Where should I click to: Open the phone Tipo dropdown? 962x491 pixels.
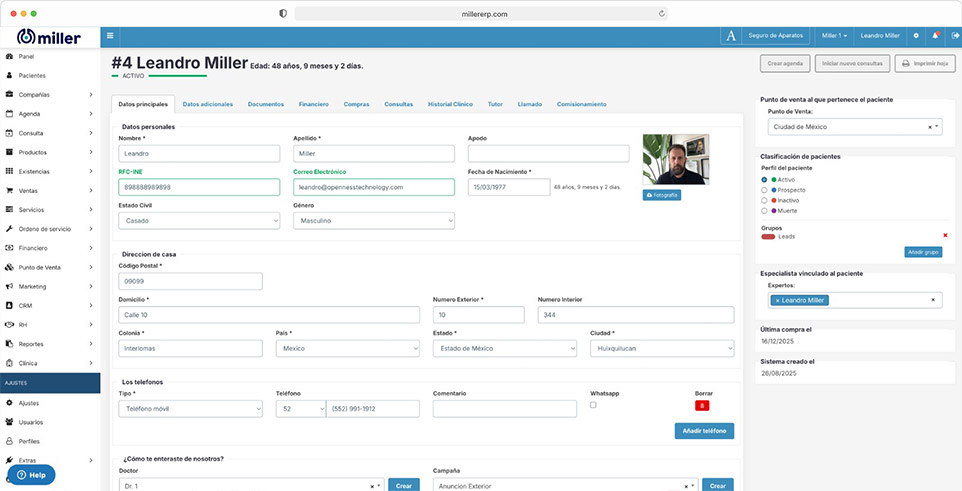pyautogui.click(x=190, y=409)
